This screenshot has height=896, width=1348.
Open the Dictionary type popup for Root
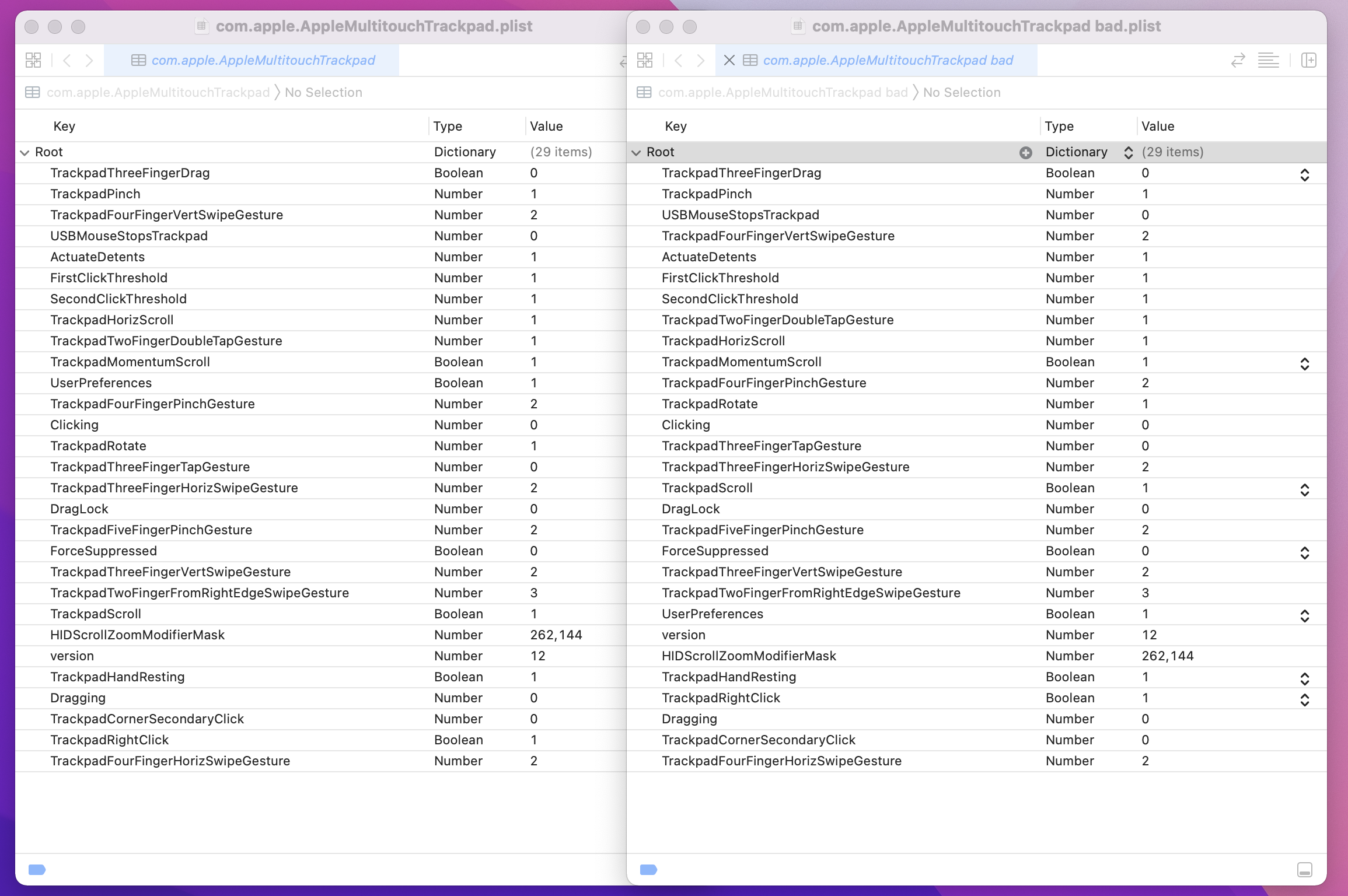click(x=1128, y=152)
